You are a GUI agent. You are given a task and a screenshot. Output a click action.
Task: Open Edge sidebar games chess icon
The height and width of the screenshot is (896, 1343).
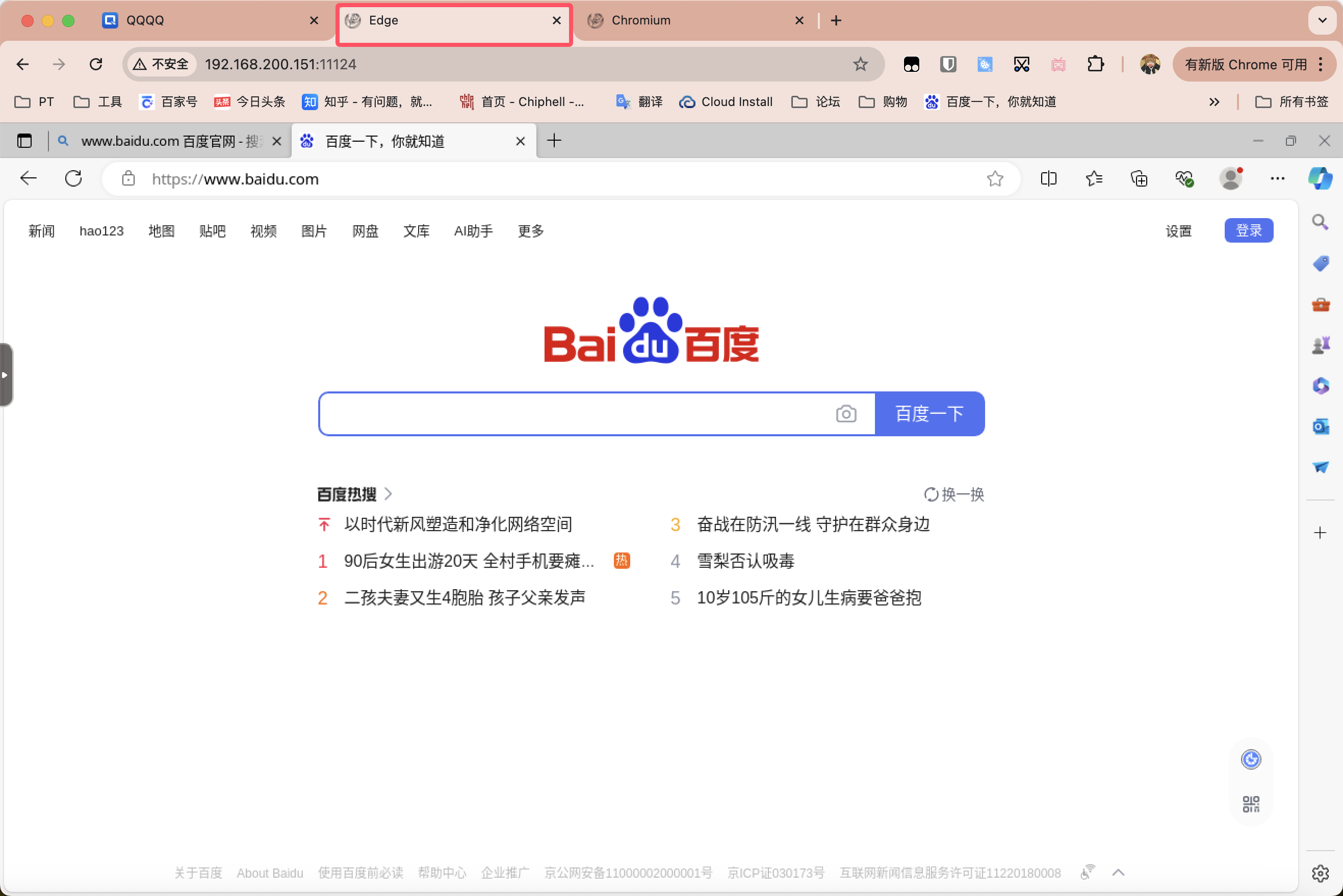[1321, 345]
